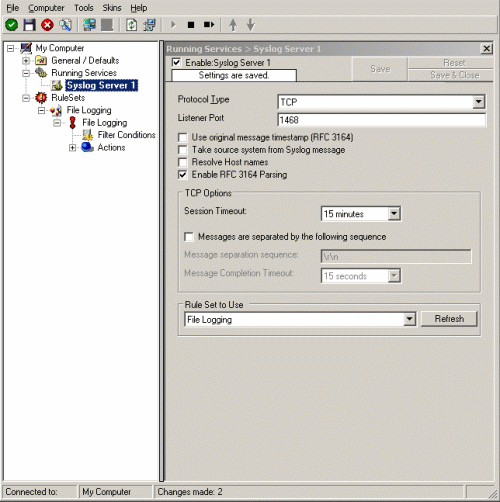The height and width of the screenshot is (502, 500).
Task: Uncheck Enable RFC 3164 Parsing
Action: point(183,175)
